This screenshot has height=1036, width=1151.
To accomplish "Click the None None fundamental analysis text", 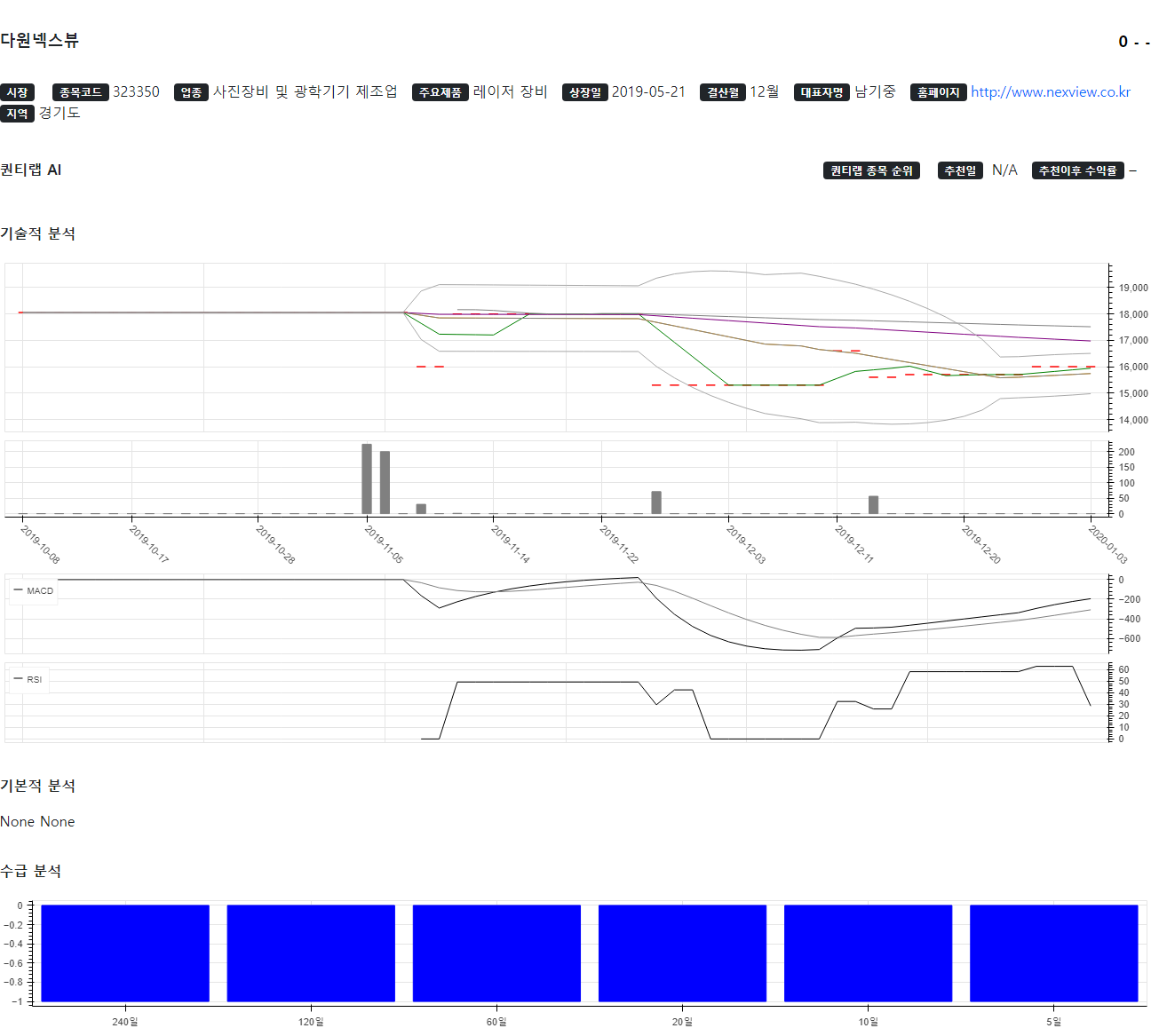I will pos(37,822).
